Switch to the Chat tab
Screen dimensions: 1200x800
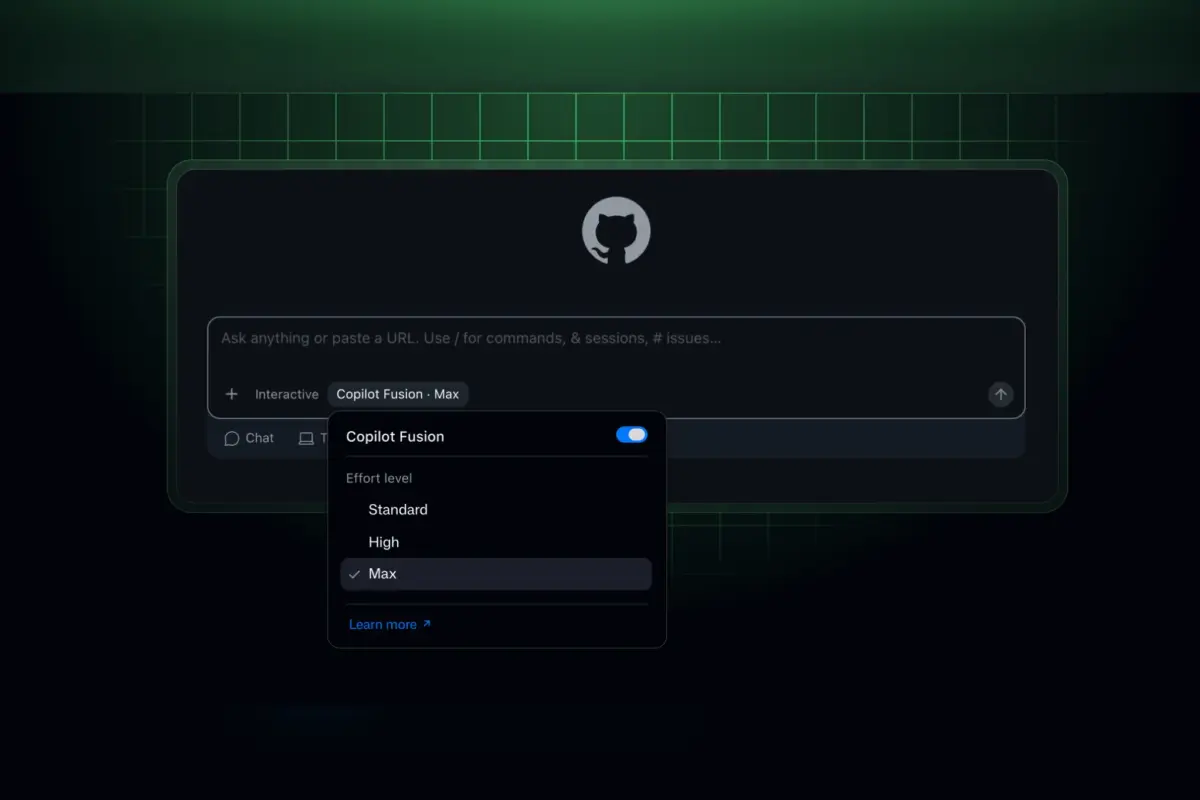(249, 438)
